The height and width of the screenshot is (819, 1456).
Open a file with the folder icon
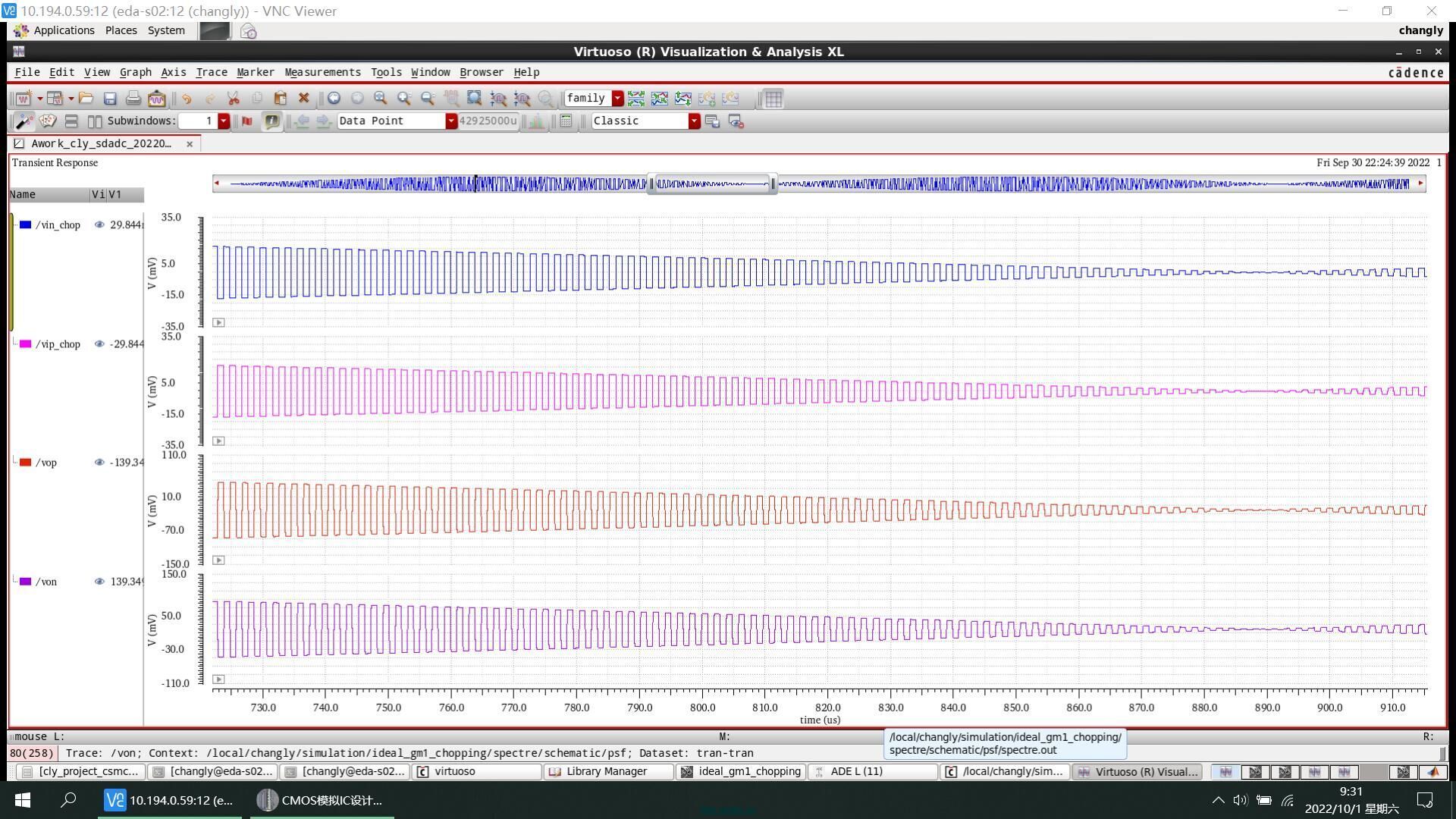click(x=86, y=99)
